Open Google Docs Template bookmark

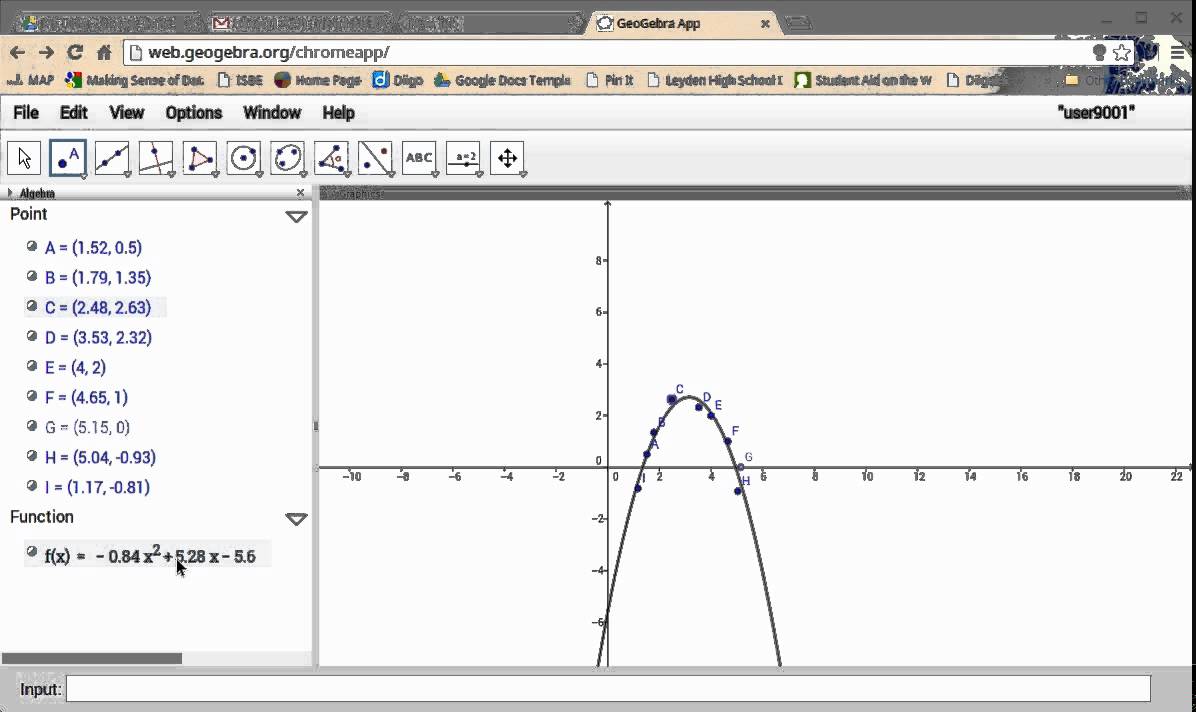click(x=503, y=80)
